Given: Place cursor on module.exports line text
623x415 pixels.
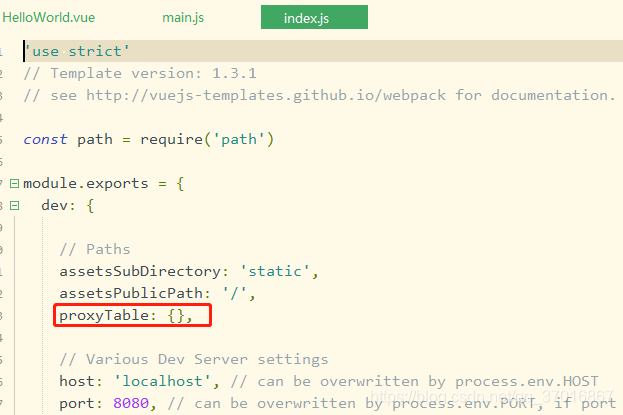Looking at the screenshot, I should click(x=103, y=184).
